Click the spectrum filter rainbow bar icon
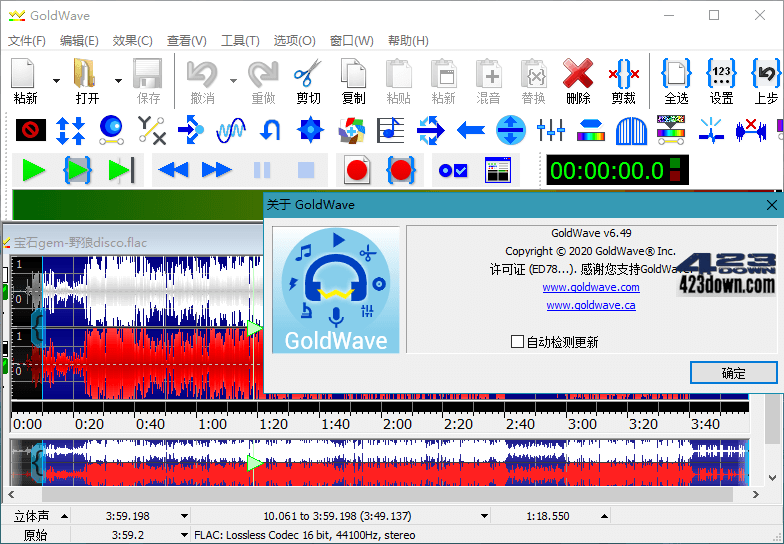The image size is (784, 544). pyautogui.click(x=590, y=130)
